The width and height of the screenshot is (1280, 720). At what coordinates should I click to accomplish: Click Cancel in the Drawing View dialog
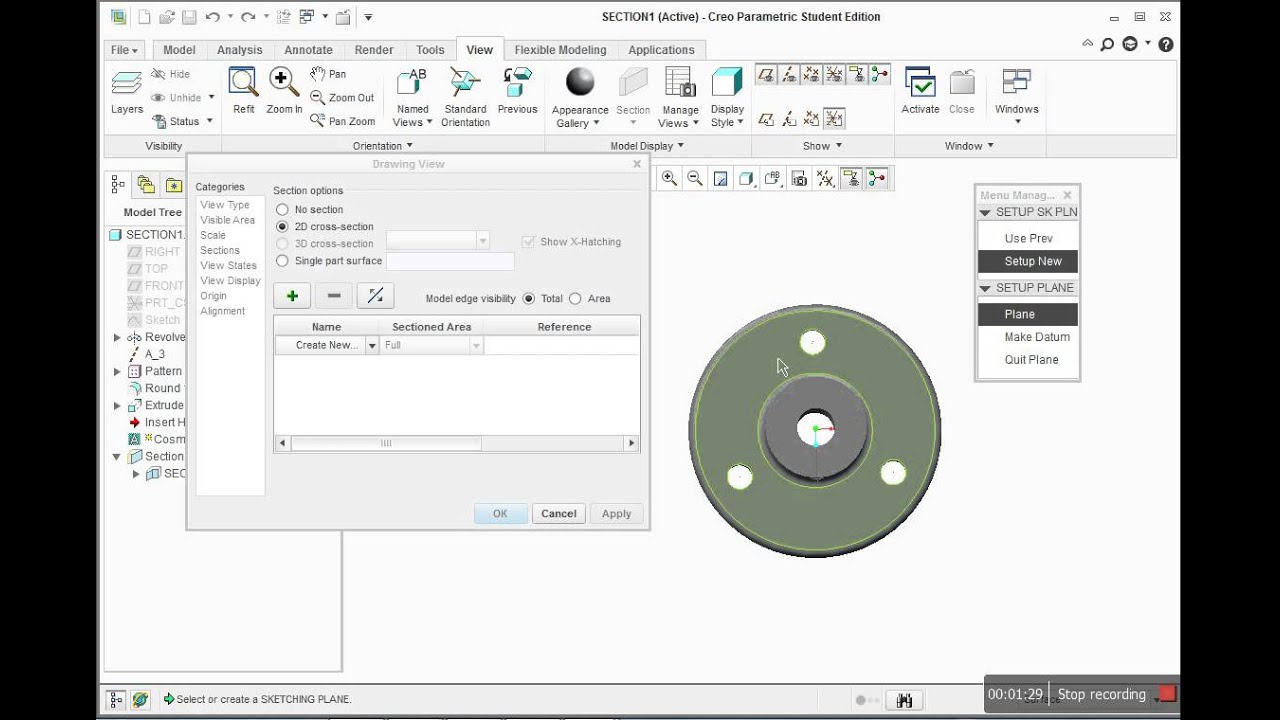[x=559, y=514]
